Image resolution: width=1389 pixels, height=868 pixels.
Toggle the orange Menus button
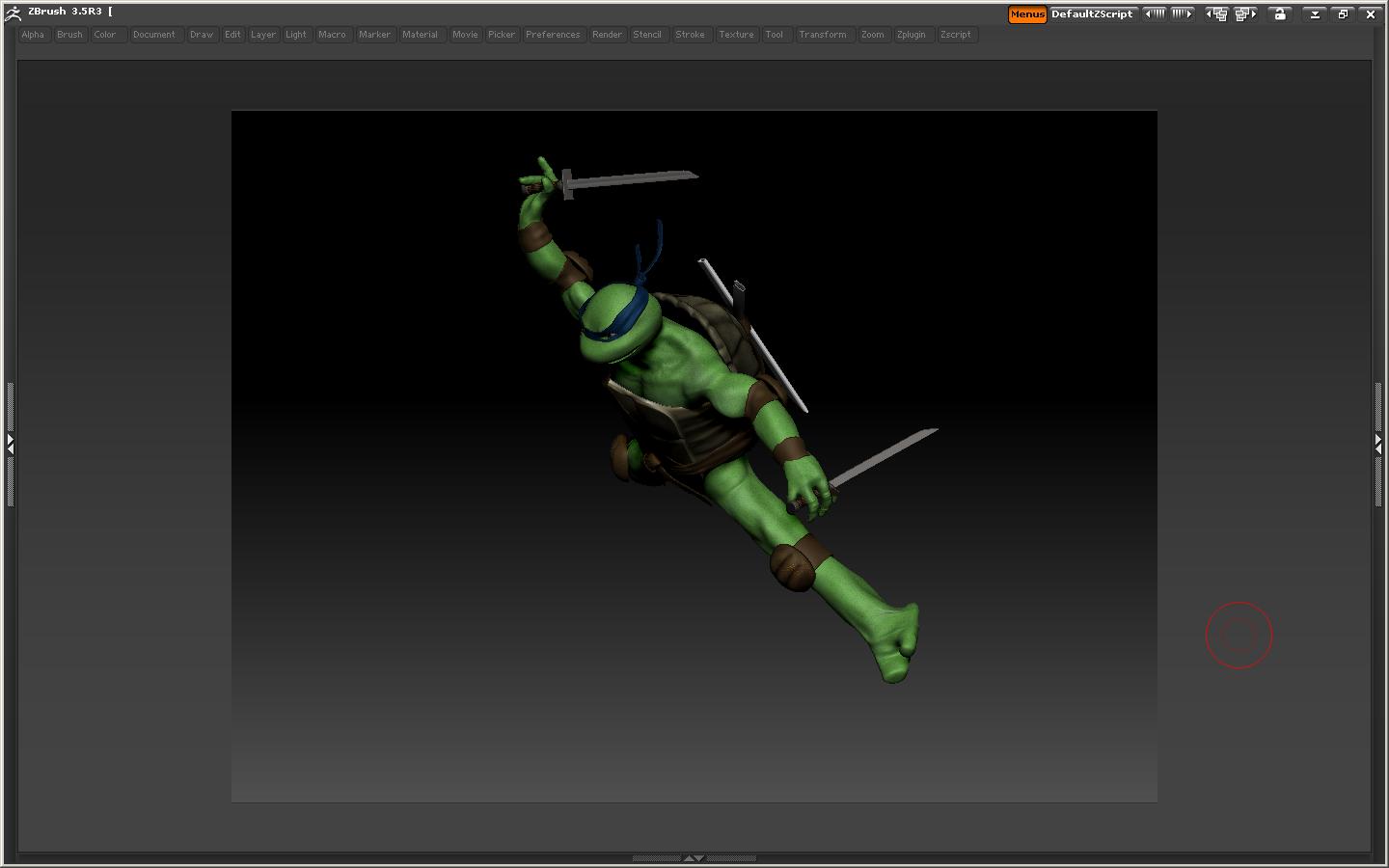pos(1027,14)
